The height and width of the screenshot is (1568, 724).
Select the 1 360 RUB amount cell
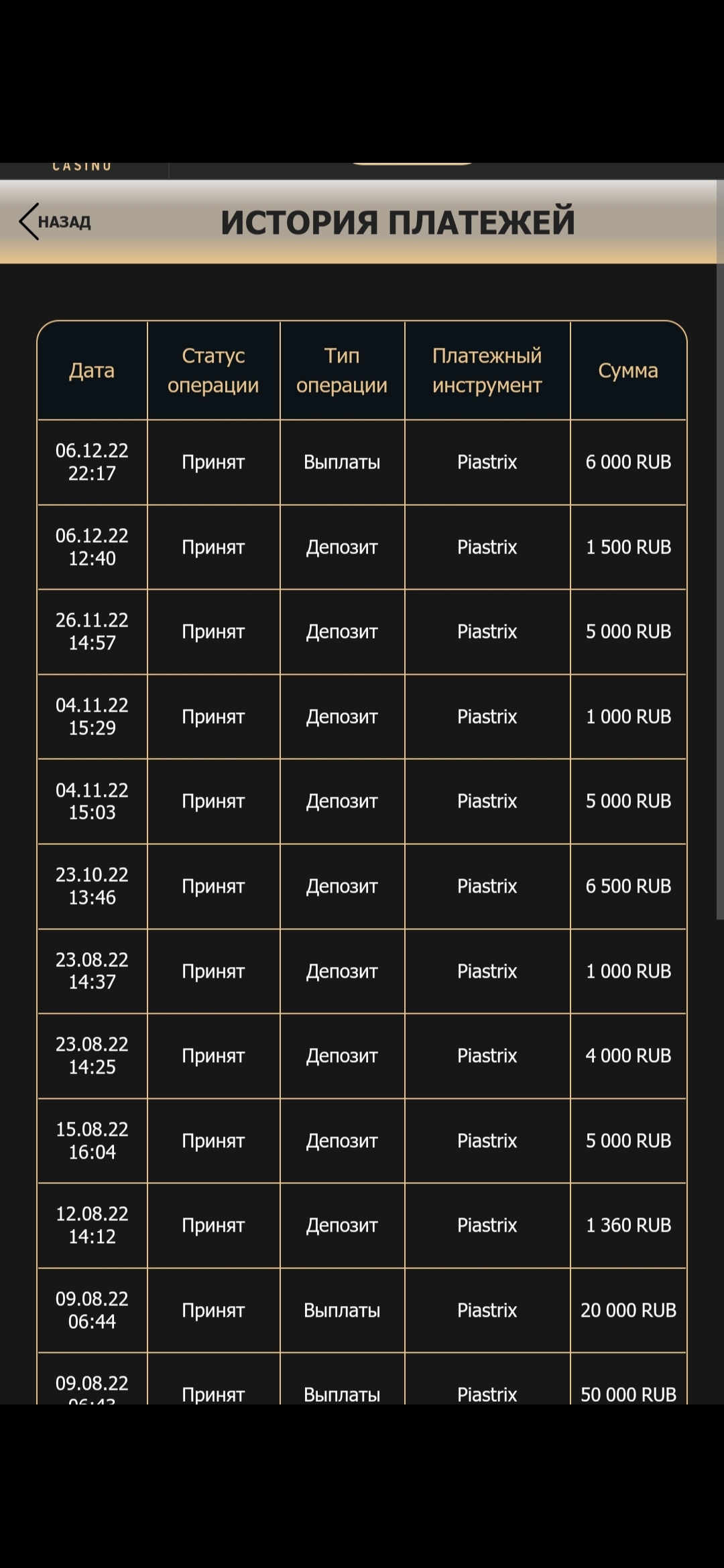pos(628,1226)
